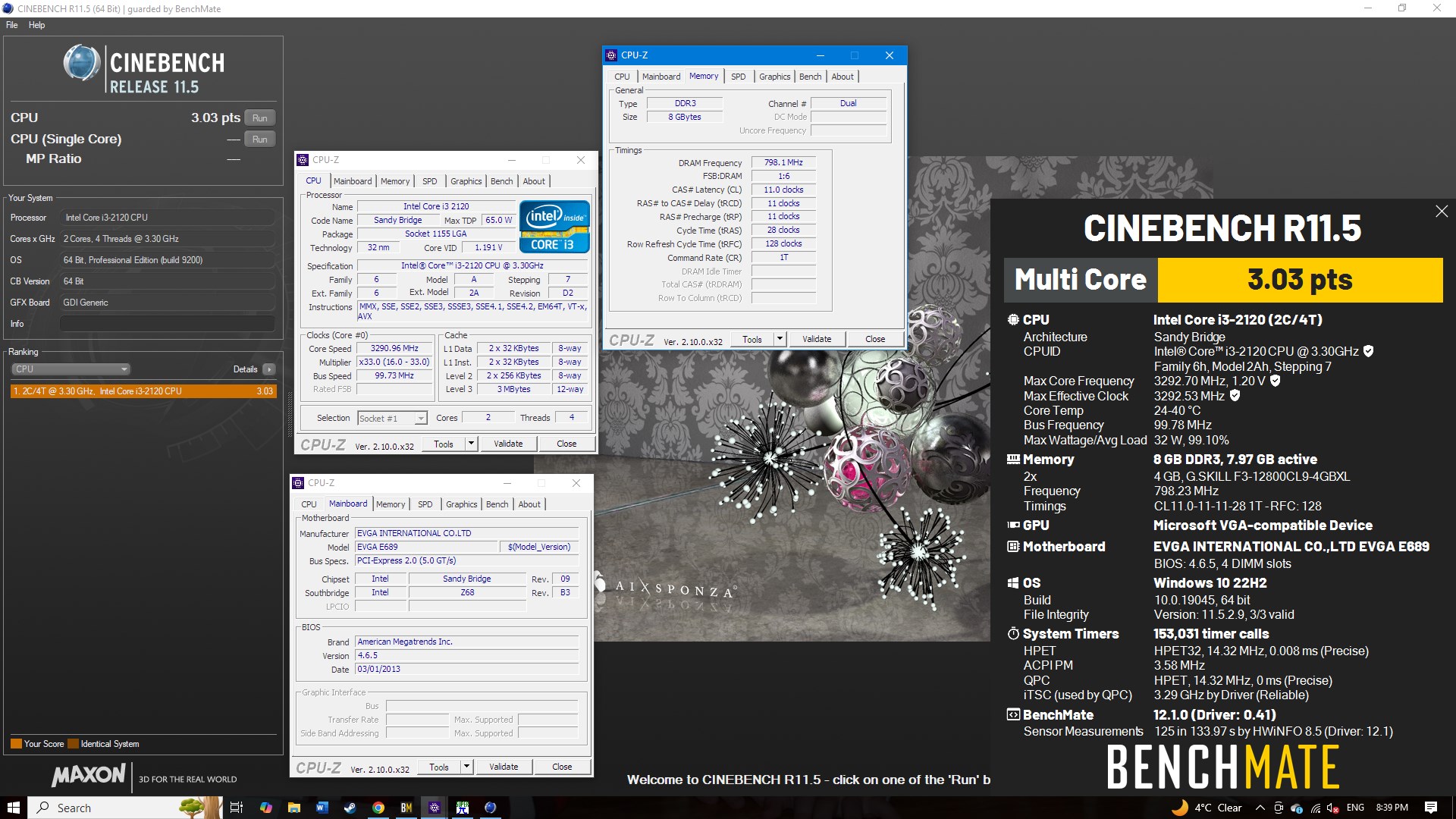The width and height of the screenshot is (1456, 819).
Task: Open Socket #1 selection dropdown
Action: (x=392, y=419)
